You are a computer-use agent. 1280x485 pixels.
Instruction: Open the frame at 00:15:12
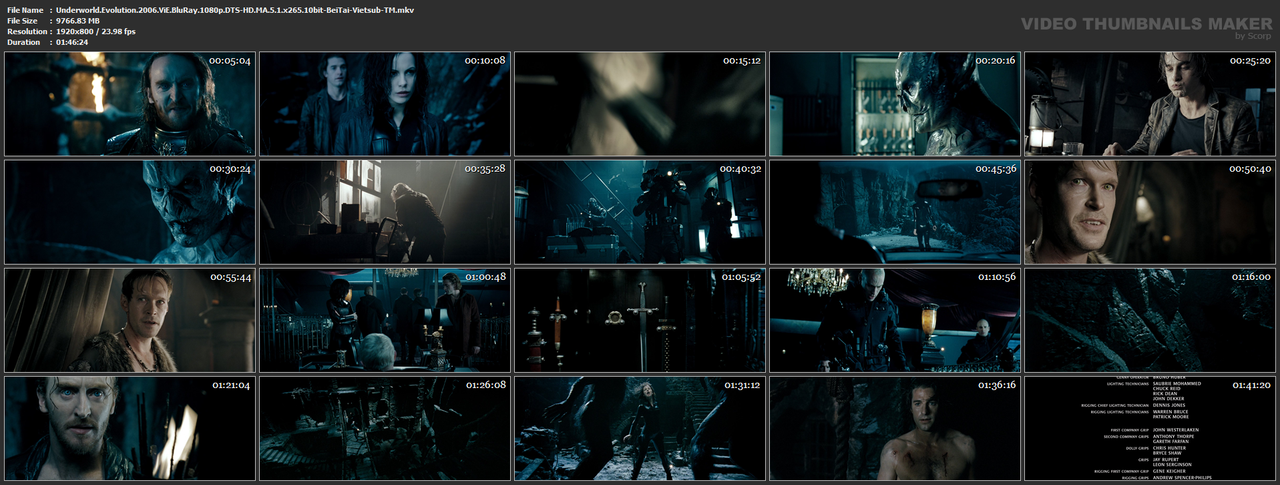click(x=639, y=104)
